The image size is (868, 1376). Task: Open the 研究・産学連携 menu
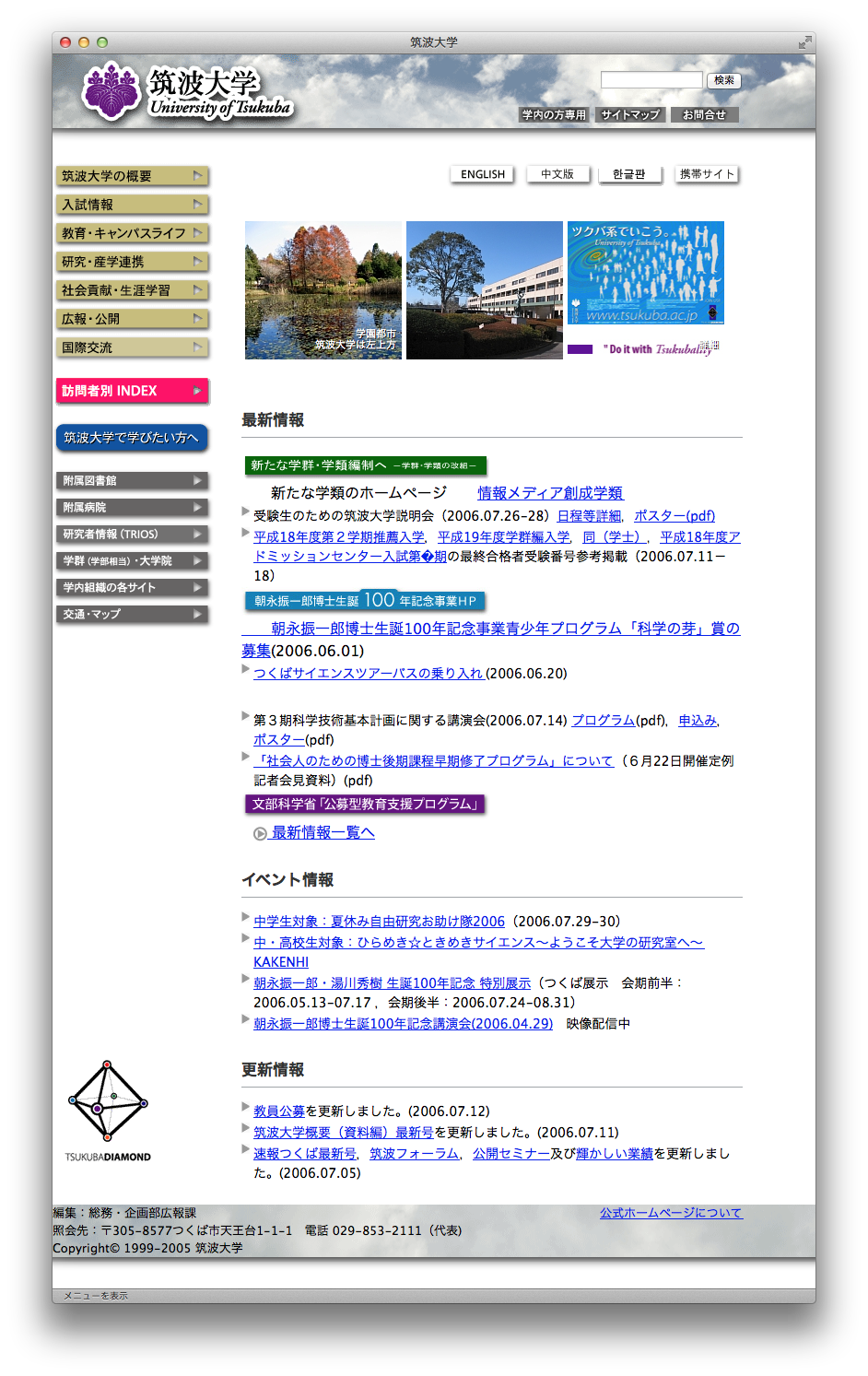[x=132, y=262]
